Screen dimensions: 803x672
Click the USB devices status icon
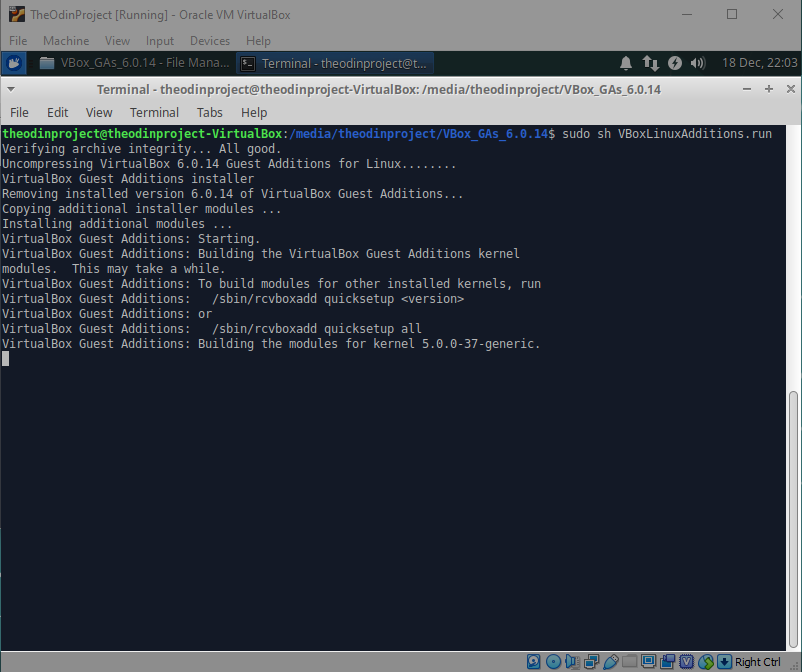(609, 662)
